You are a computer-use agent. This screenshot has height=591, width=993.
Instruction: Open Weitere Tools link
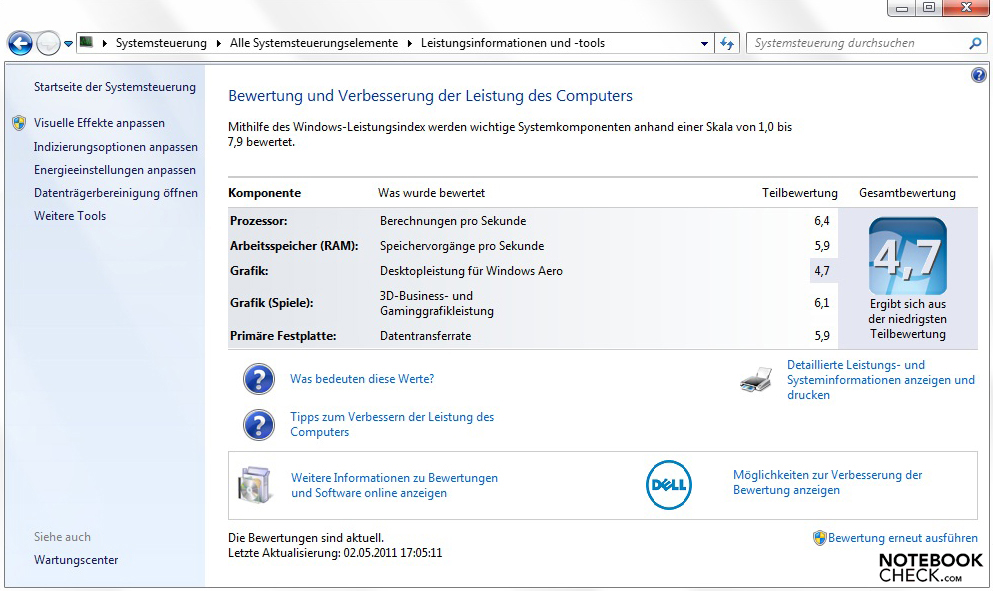(x=70, y=215)
